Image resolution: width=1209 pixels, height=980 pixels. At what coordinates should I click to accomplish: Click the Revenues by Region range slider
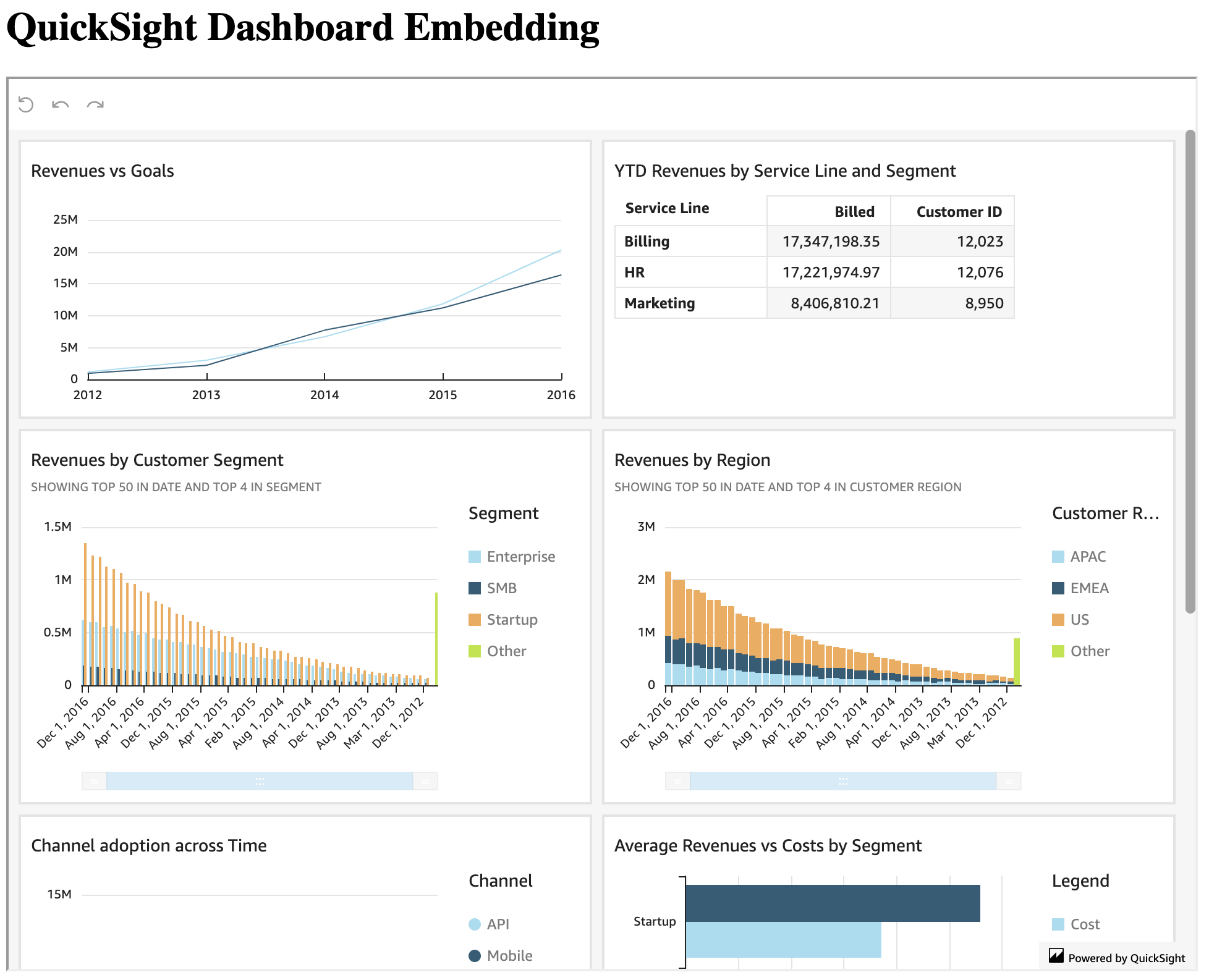(x=843, y=781)
